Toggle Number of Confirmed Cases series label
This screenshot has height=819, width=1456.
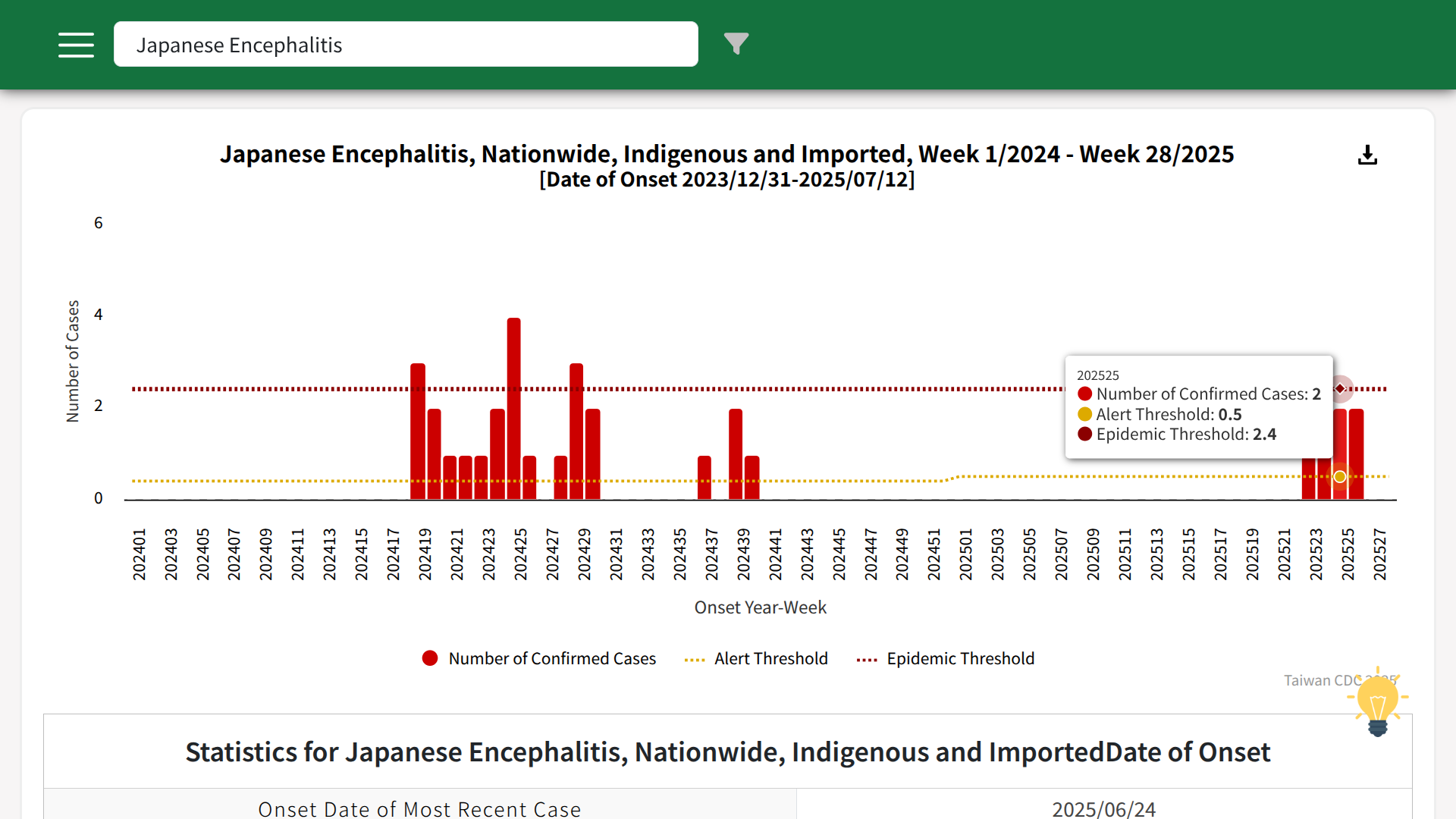point(552,658)
